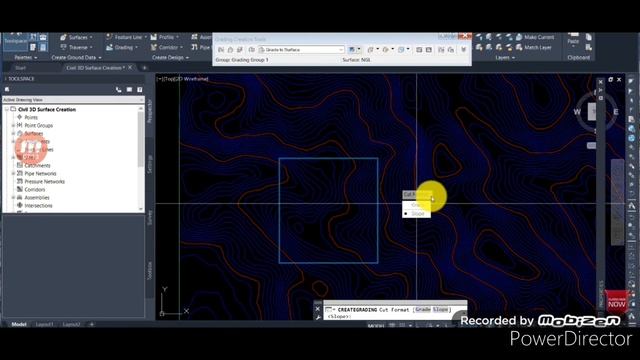Image resolution: width=640 pixels, height=360 pixels.
Task: Expand the Assemblies tree node
Action: [x=13, y=198]
